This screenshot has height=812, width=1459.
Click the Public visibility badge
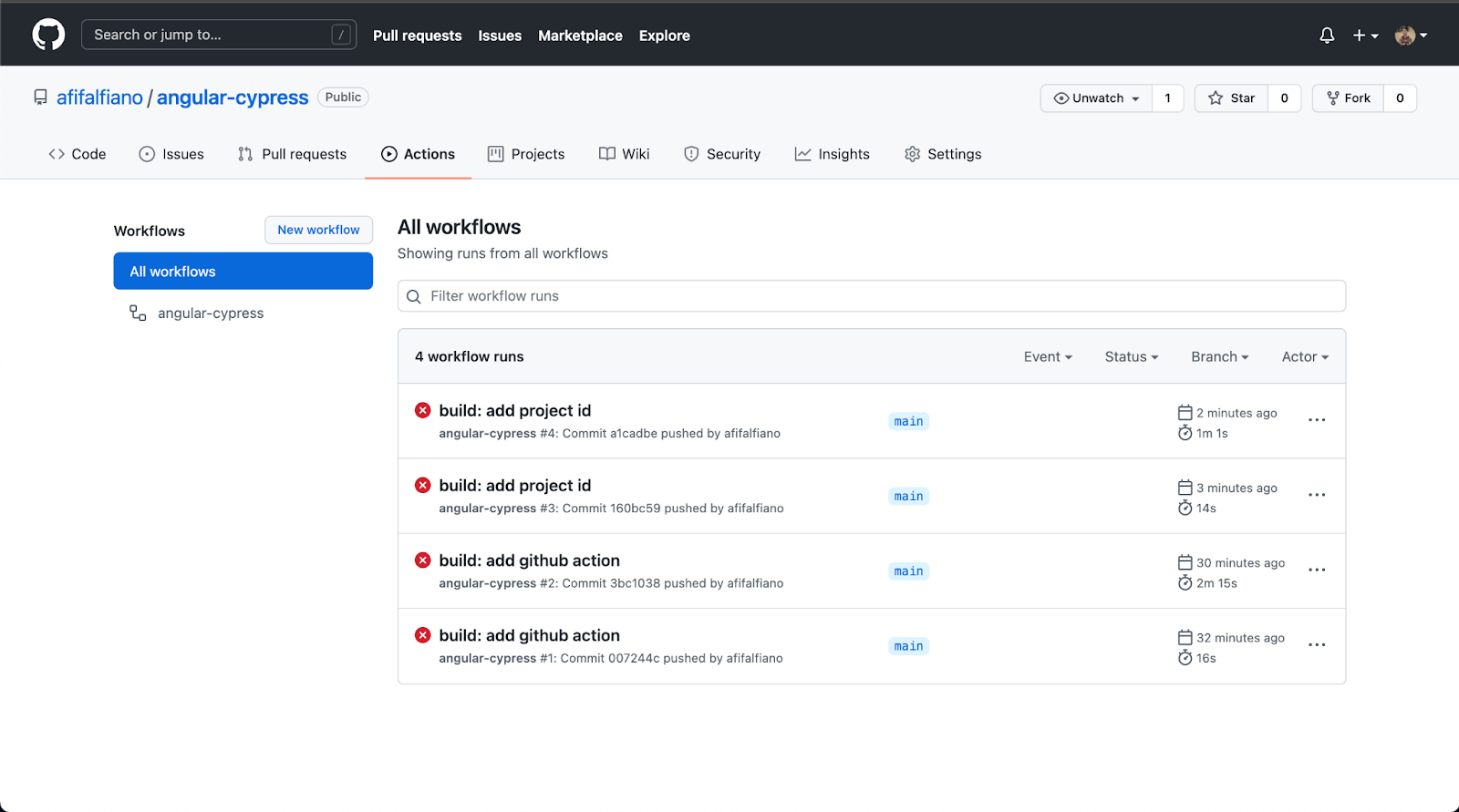[343, 98]
